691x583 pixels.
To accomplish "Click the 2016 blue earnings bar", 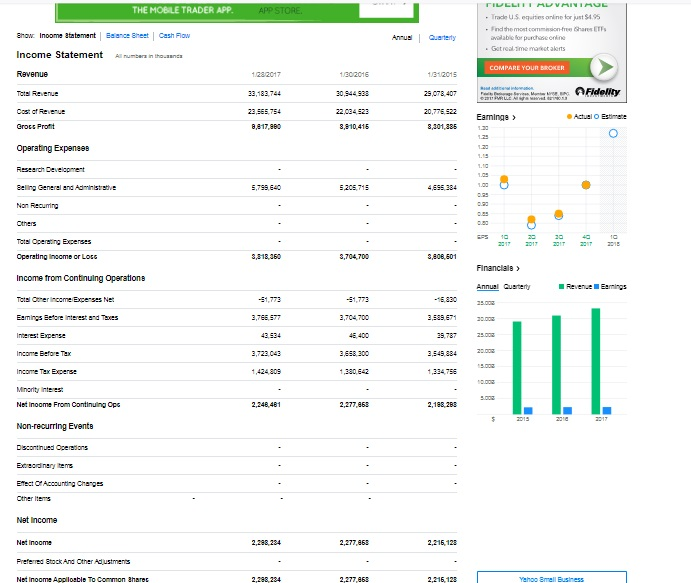I will (568, 410).
